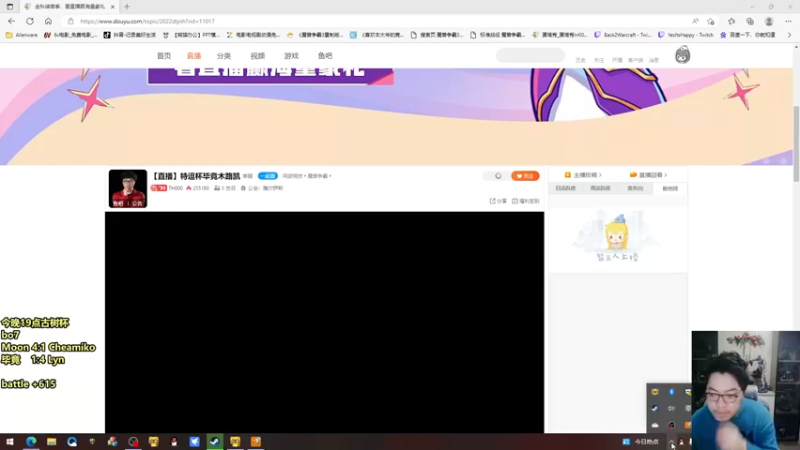Image resolution: width=800 pixels, height=450 pixels.
Task: Open the QQ penguin taskbar icon
Action: [x=174, y=442]
